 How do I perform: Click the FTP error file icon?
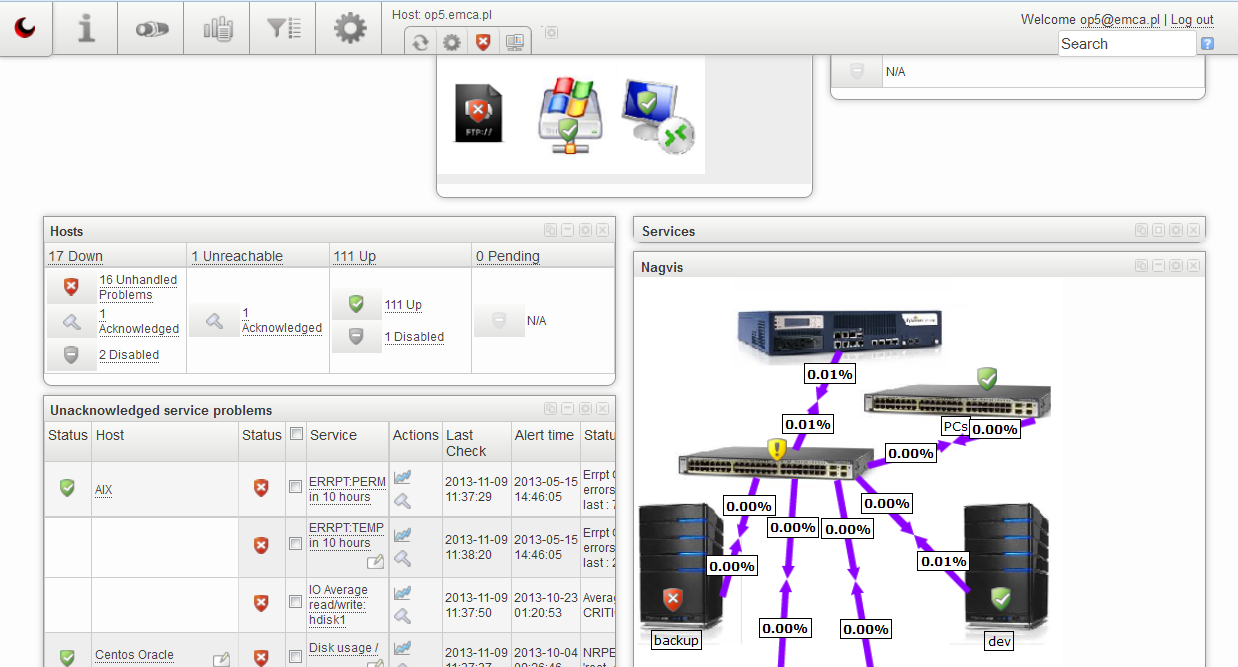click(478, 113)
